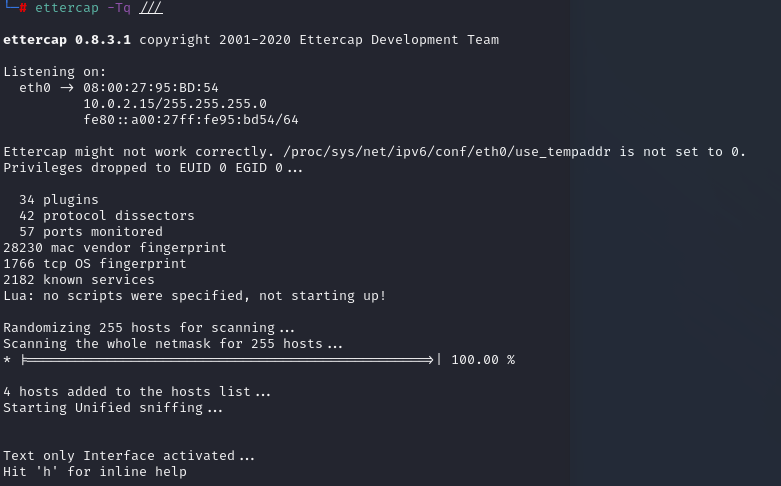
Task: Click the asterisk before the progress bar
Action: pyautogui.click(x=7, y=360)
